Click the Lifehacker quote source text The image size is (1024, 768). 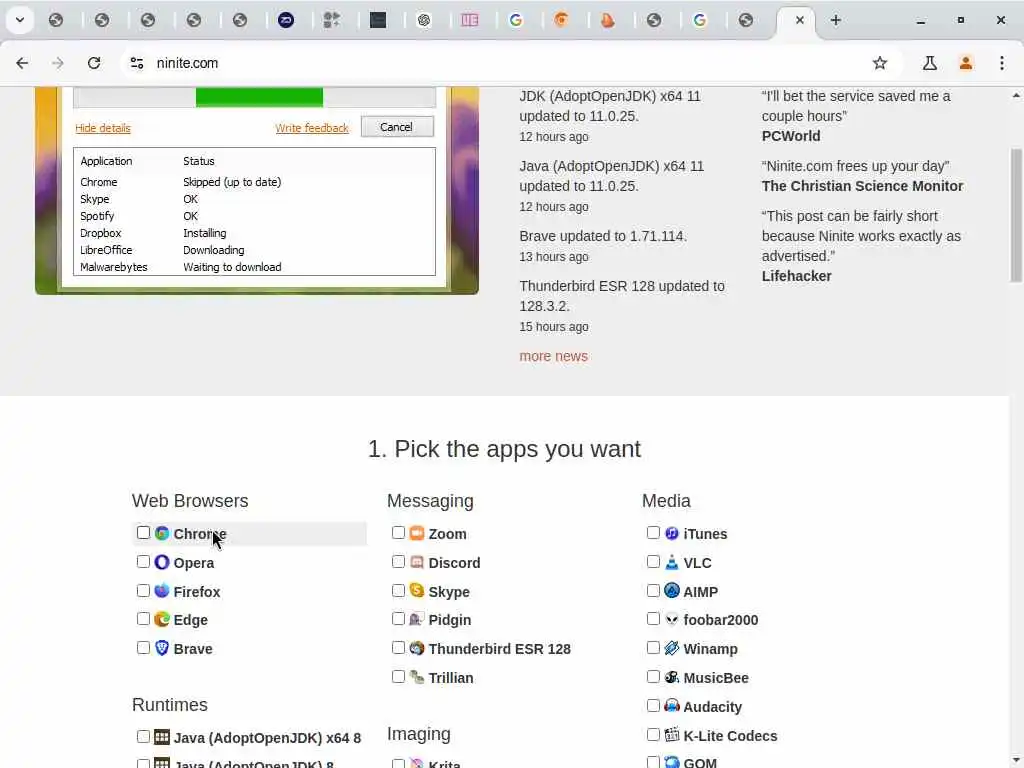click(796, 276)
